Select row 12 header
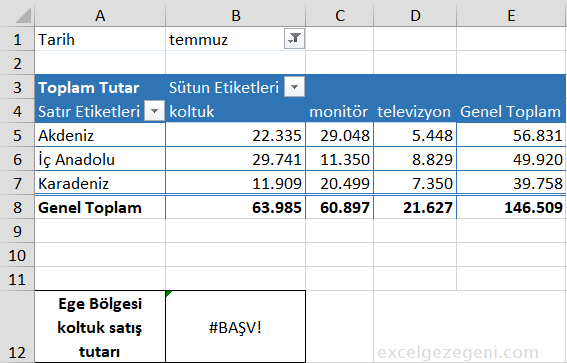 coord(17,326)
